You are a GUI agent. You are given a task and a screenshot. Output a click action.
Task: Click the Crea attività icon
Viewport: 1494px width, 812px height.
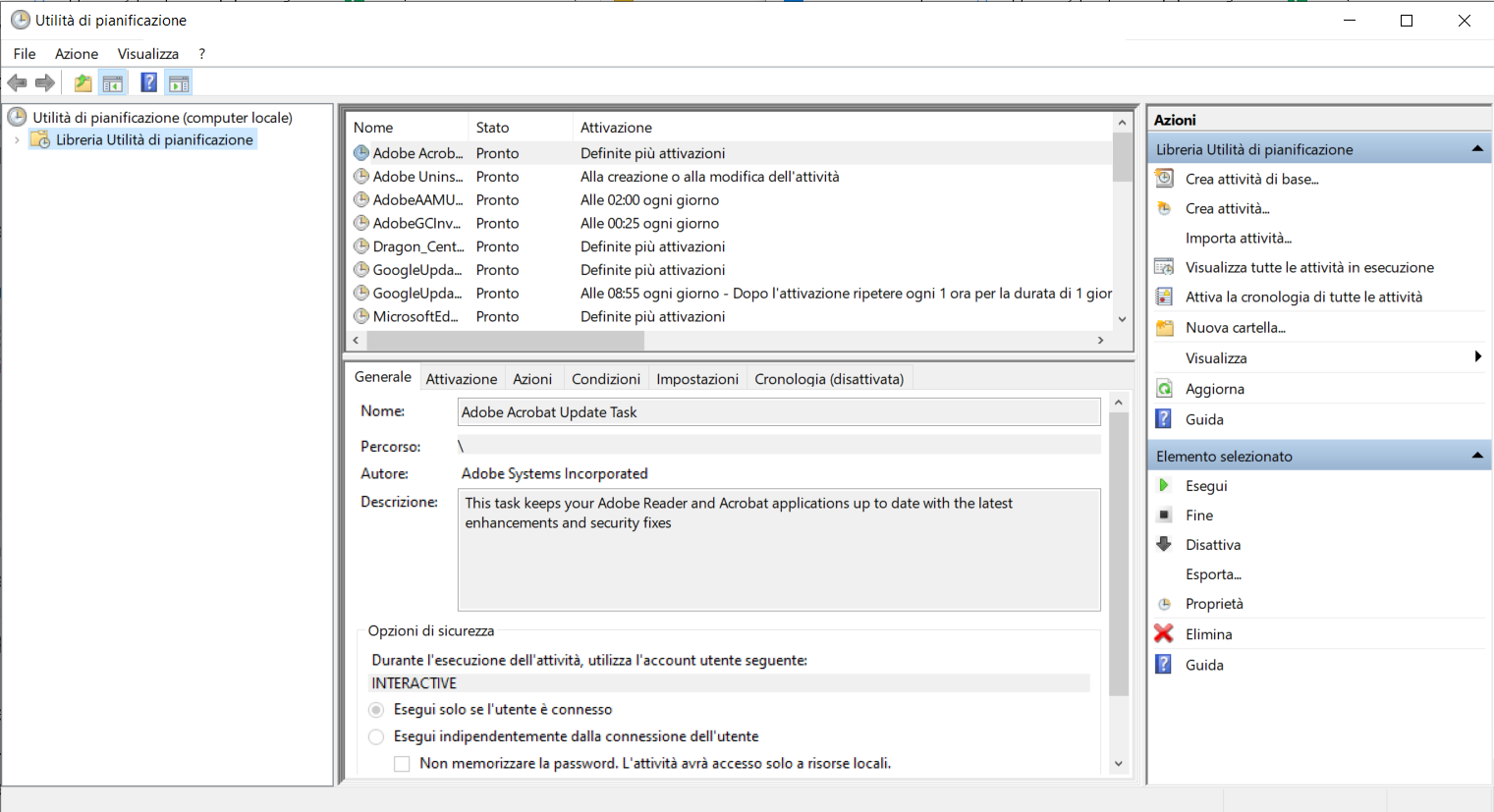tap(1164, 208)
